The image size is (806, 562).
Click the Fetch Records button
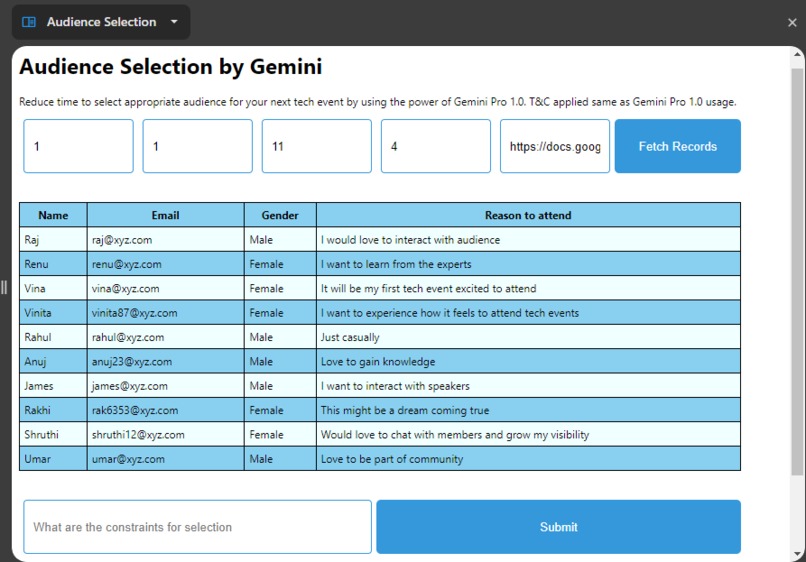[677, 147]
